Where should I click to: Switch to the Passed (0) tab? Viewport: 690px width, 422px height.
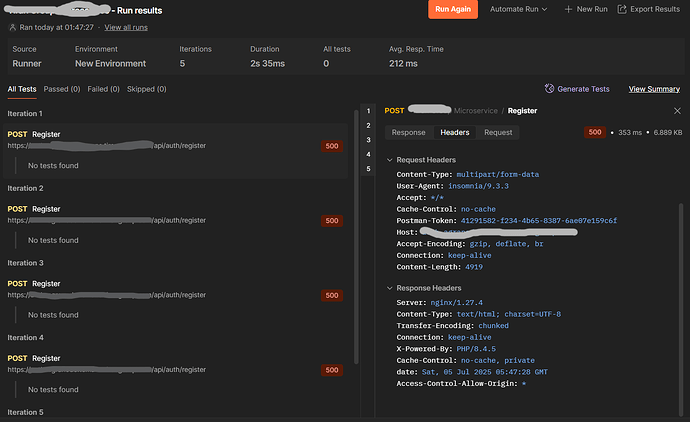[62, 89]
